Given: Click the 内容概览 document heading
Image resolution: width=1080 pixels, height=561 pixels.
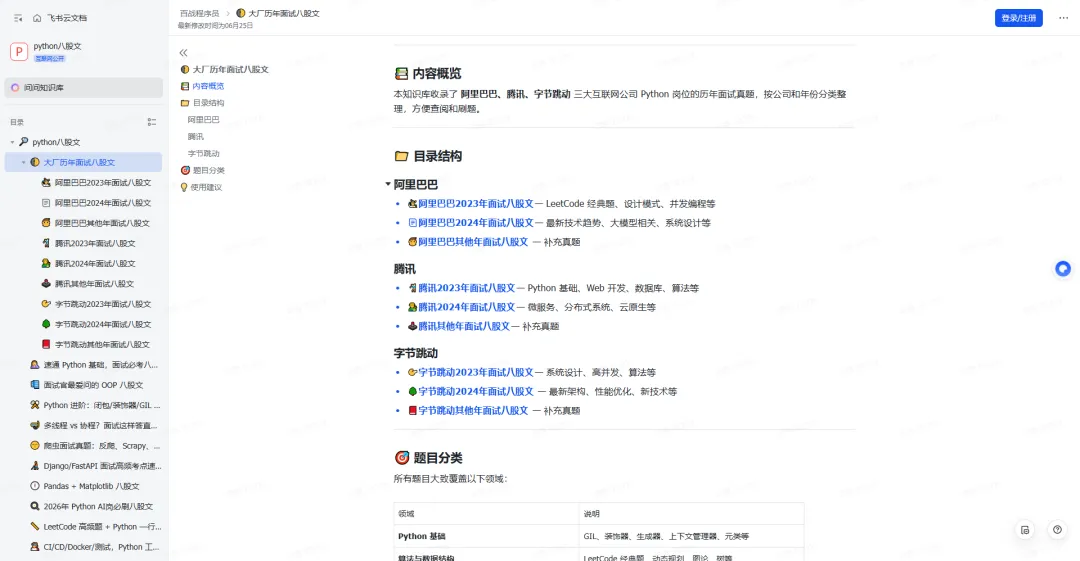Looking at the screenshot, I should tap(437, 74).
